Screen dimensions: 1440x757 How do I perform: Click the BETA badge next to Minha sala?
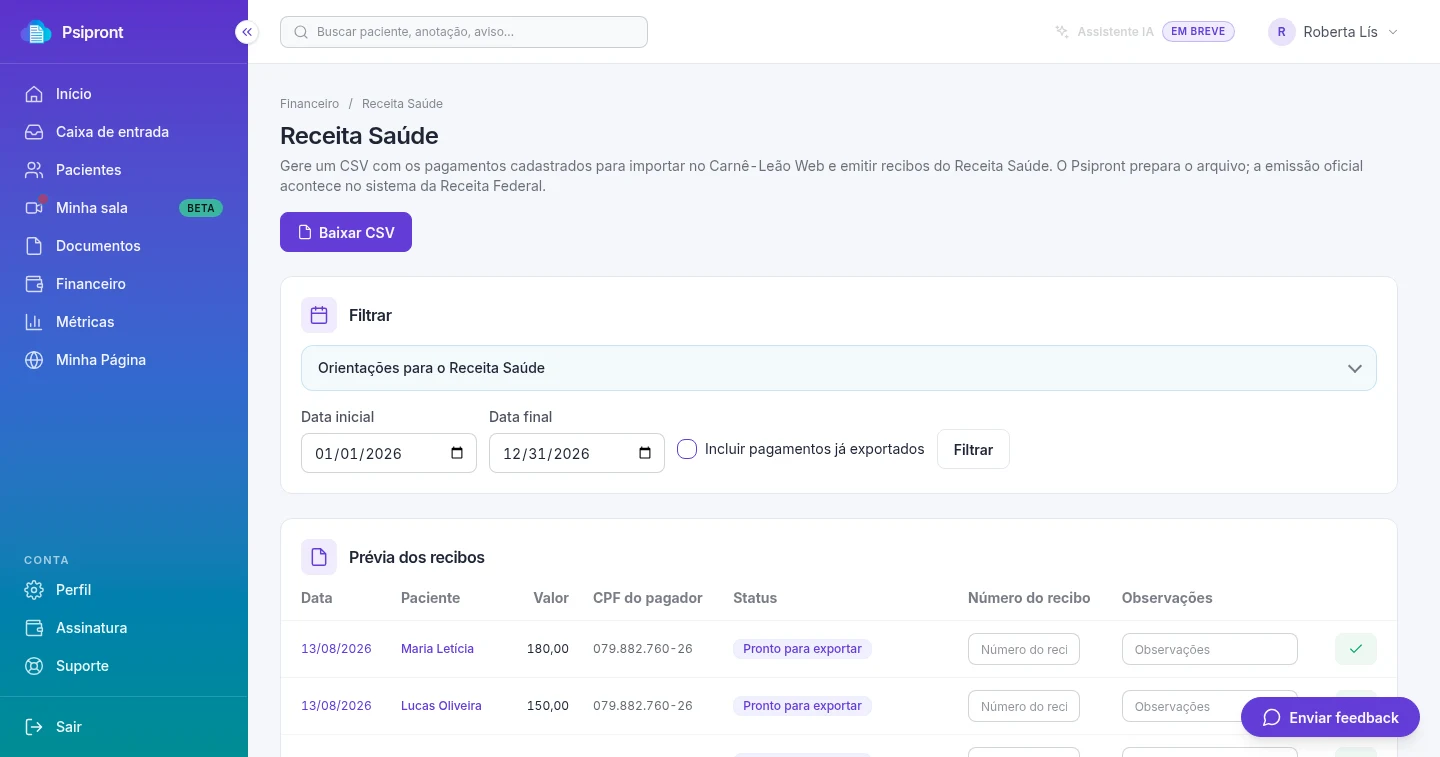(x=201, y=208)
